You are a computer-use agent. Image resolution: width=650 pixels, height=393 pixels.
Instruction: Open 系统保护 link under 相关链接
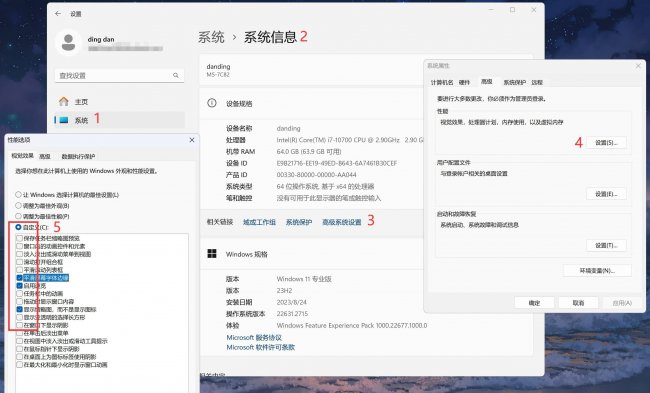[298, 222]
